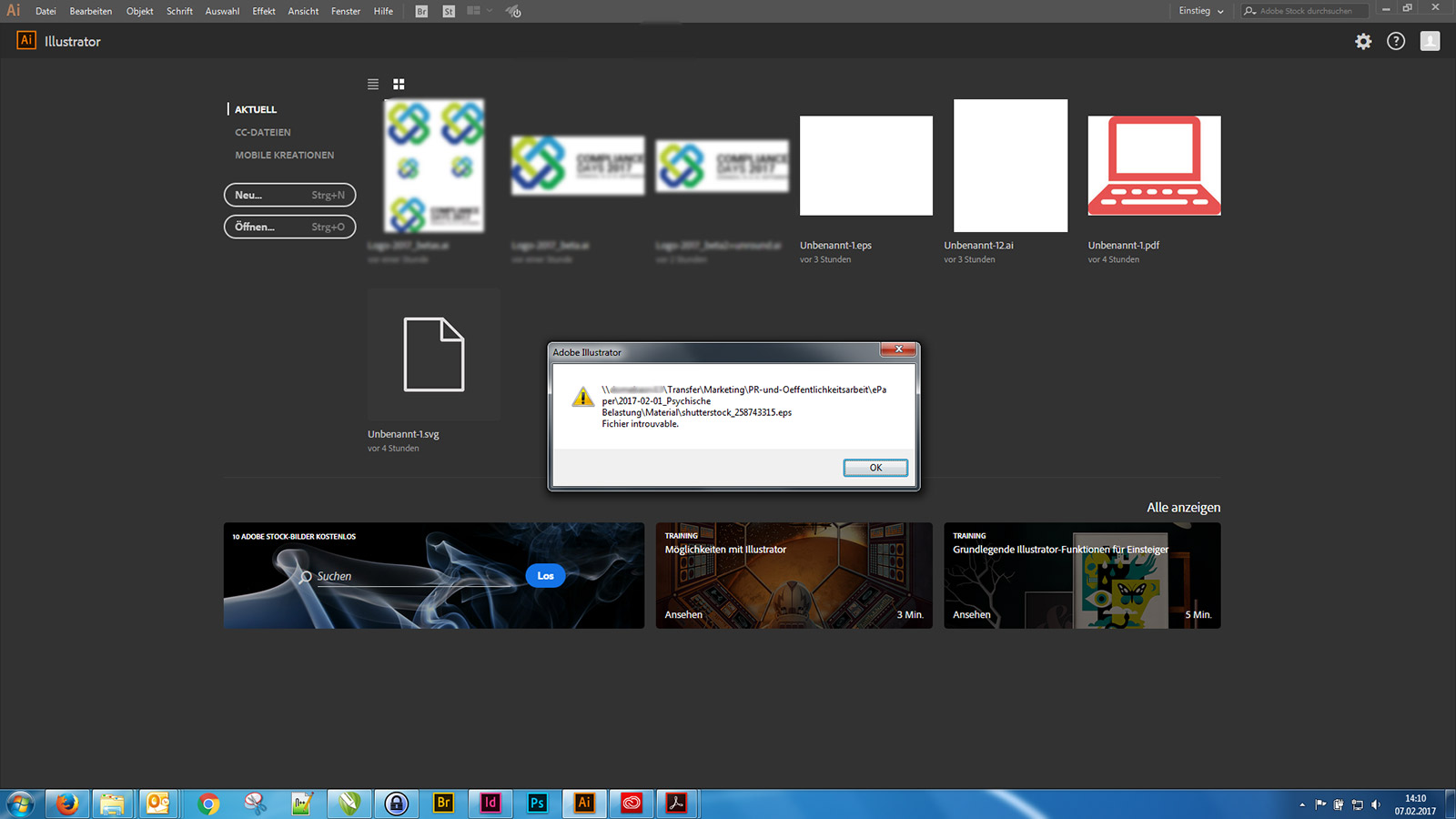This screenshot has height=819, width=1456.
Task: Open Photoshop from the taskbar
Action: click(537, 804)
